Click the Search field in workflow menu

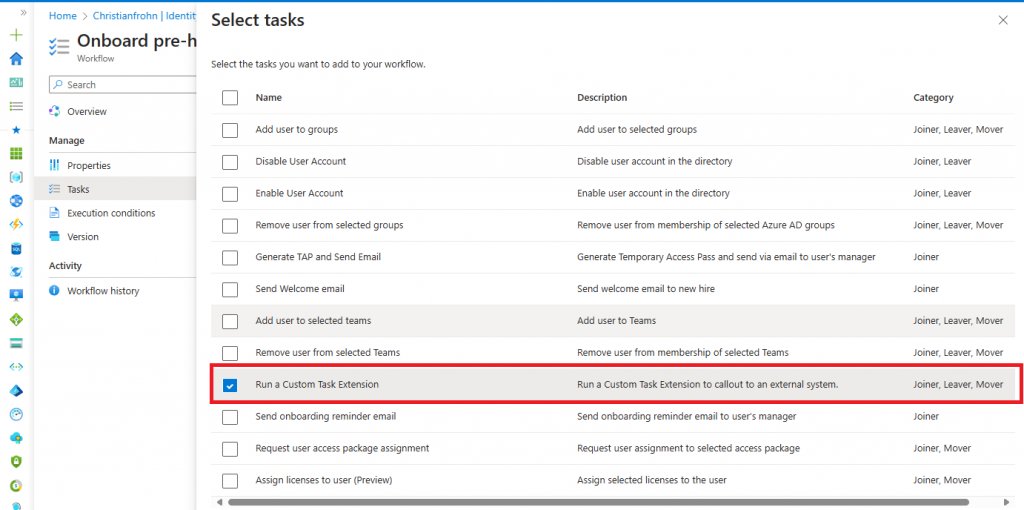coord(125,85)
